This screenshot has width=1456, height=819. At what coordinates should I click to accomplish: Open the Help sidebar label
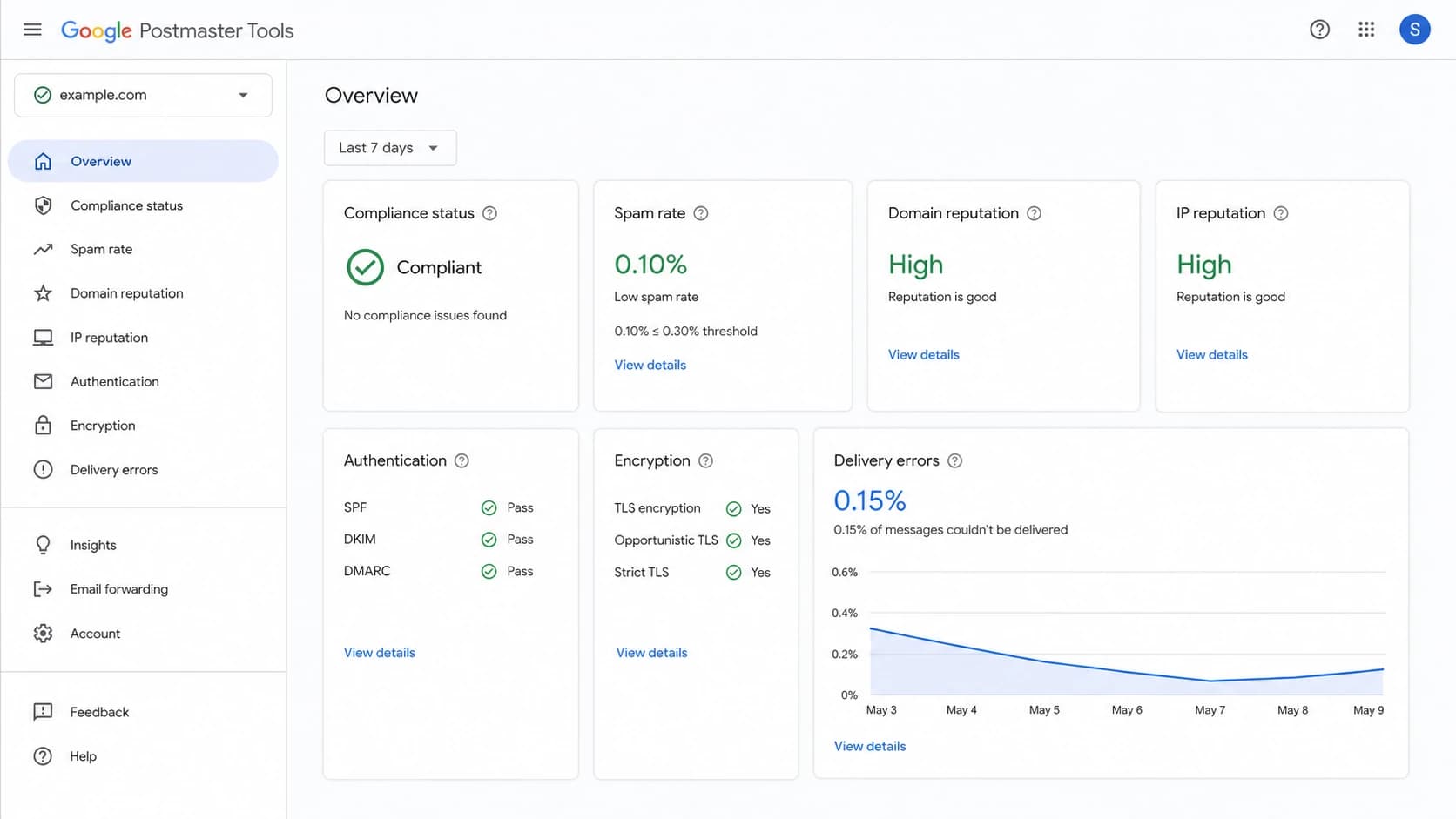pos(84,756)
